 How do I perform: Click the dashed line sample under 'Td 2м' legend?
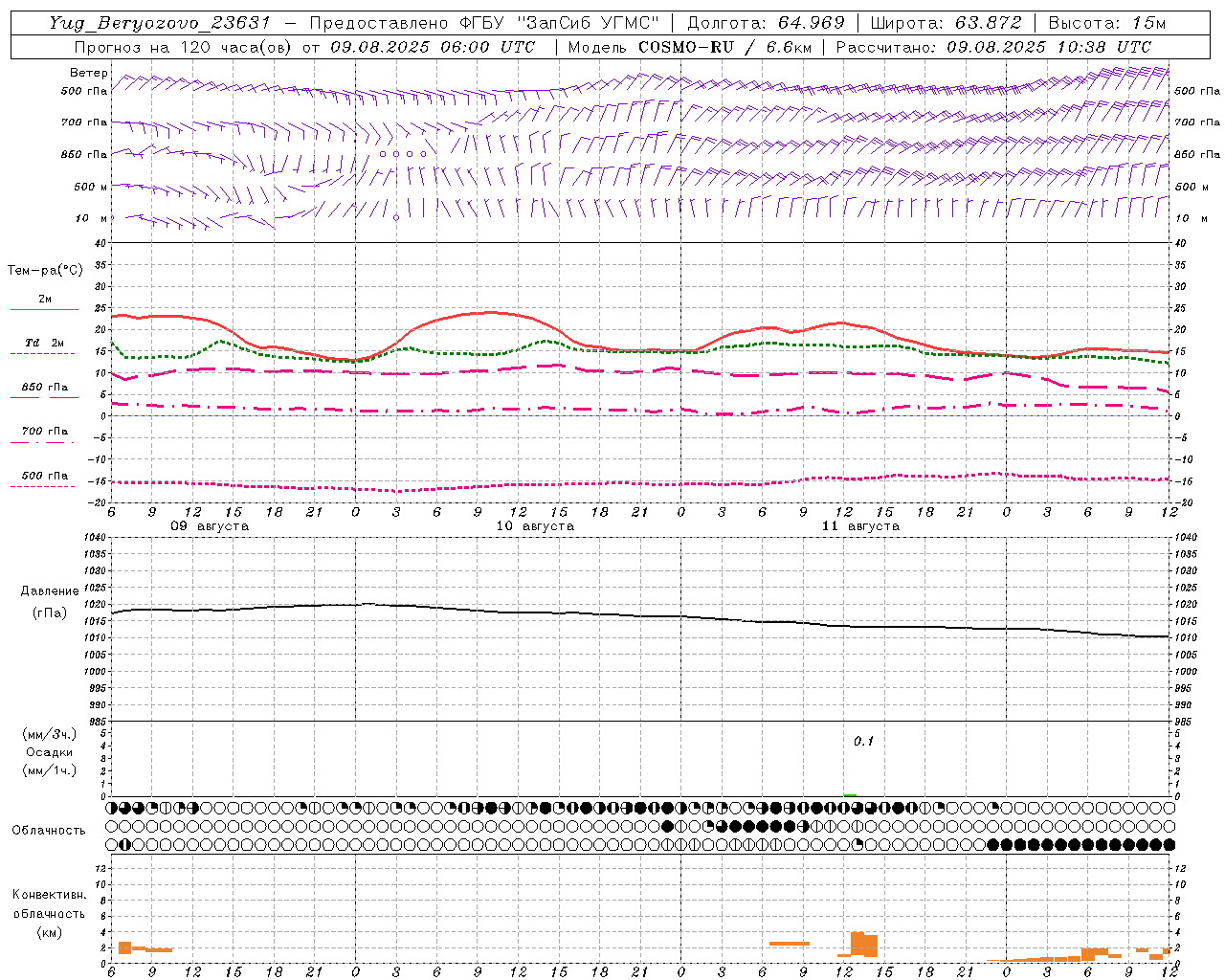point(42,354)
